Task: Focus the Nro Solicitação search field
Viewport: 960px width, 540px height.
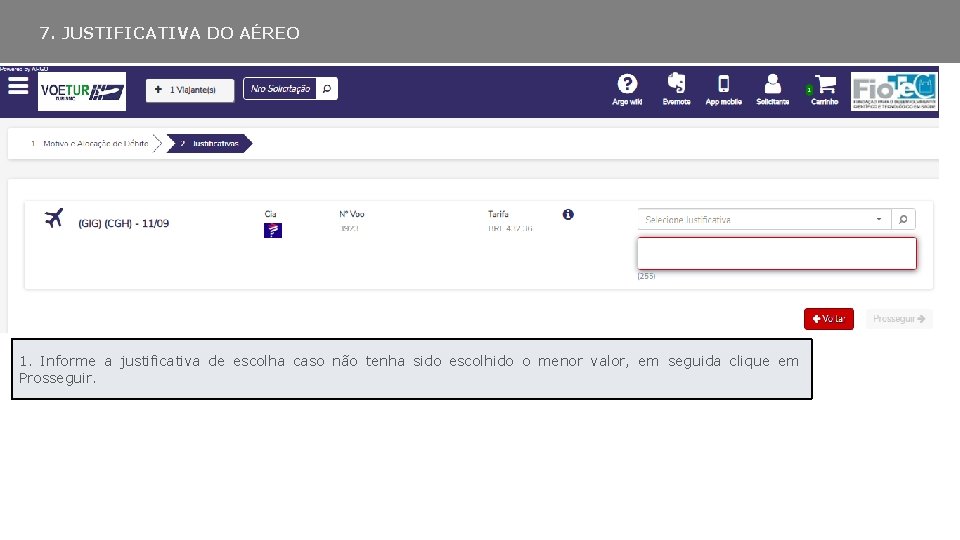Action: click(280, 89)
